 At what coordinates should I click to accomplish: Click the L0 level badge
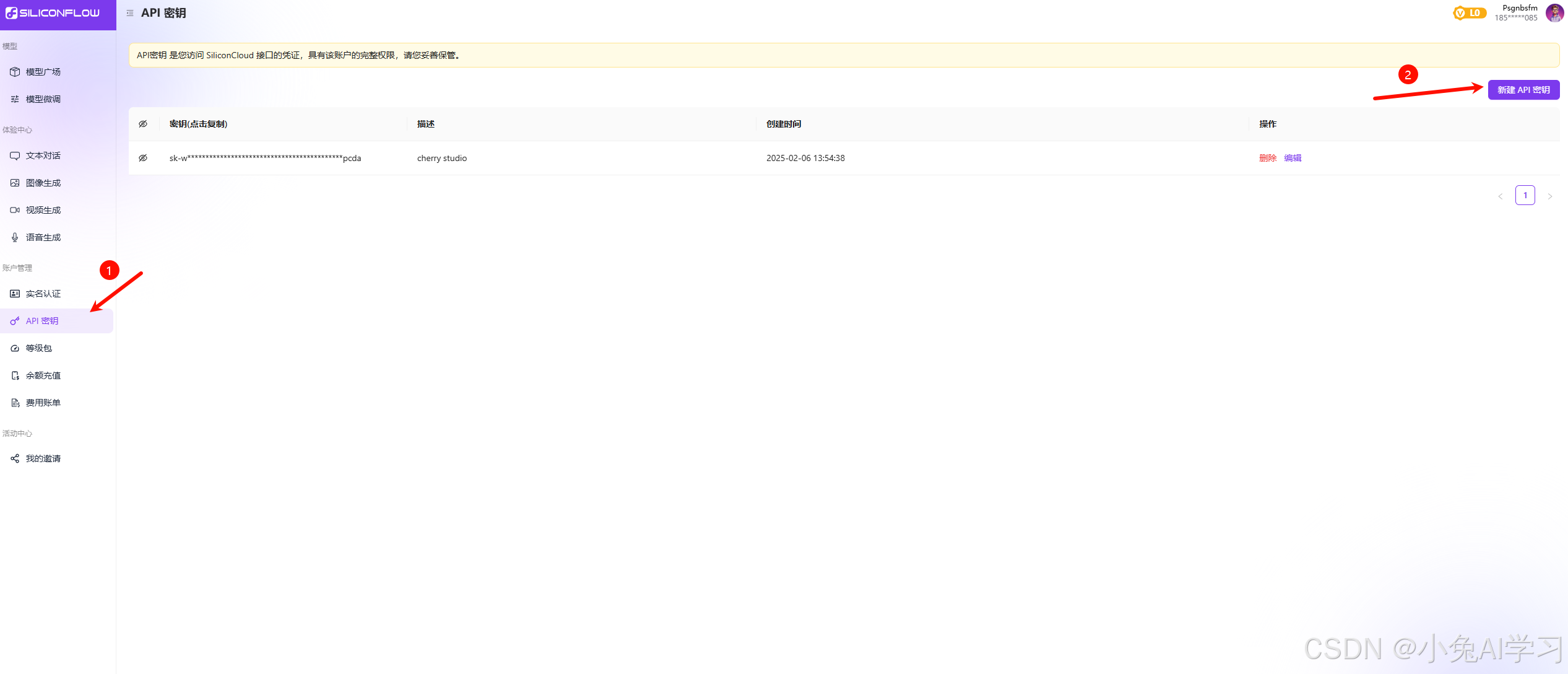point(1470,13)
